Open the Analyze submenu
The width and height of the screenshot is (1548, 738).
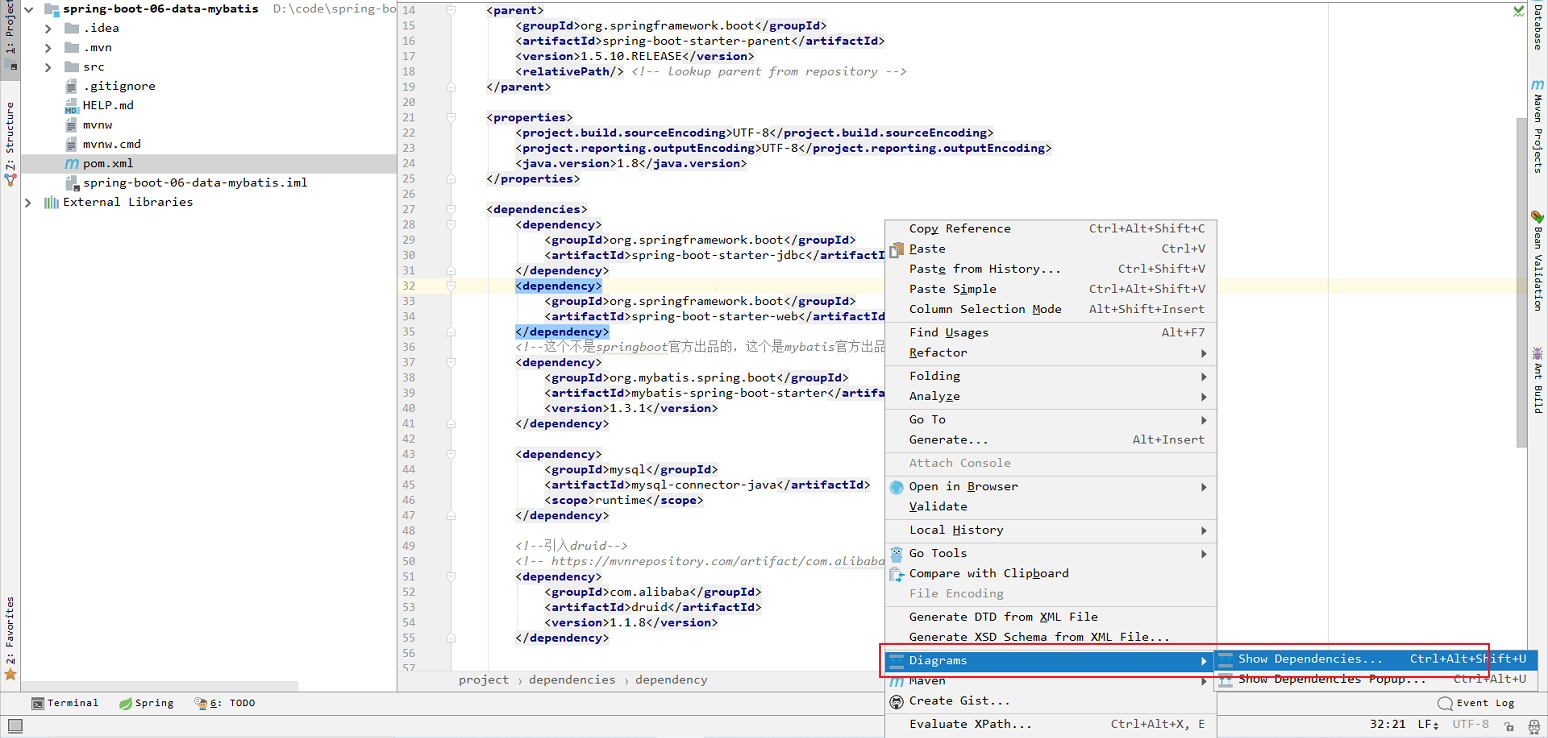pos(1051,396)
